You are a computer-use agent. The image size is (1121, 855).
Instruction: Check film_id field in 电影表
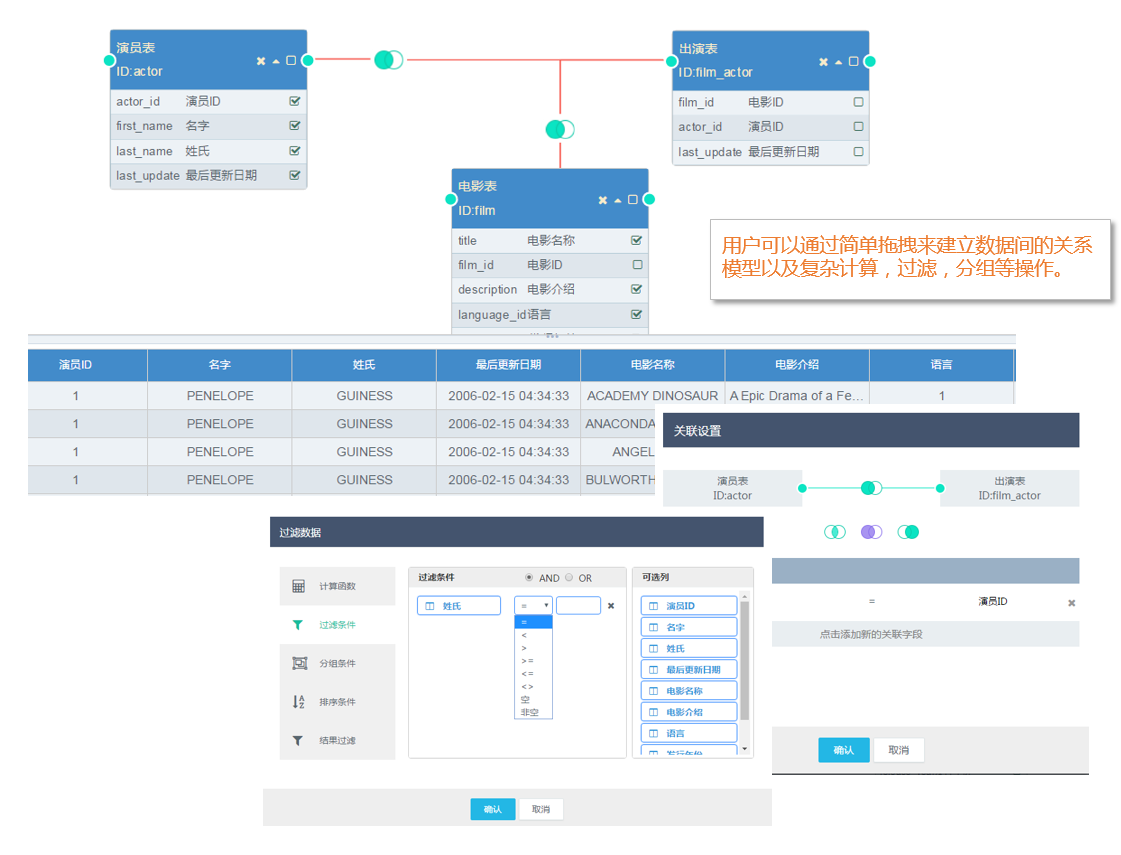[637, 265]
